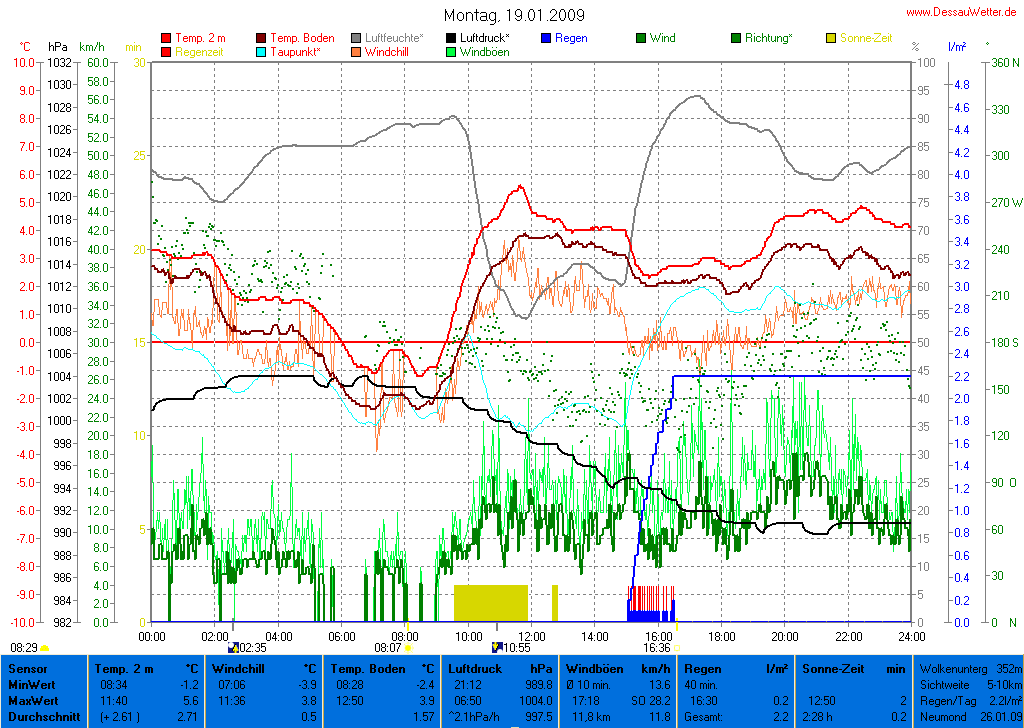The height and width of the screenshot is (728, 1024).
Task: Select the Temp. Boden legend label
Action: coord(303,38)
